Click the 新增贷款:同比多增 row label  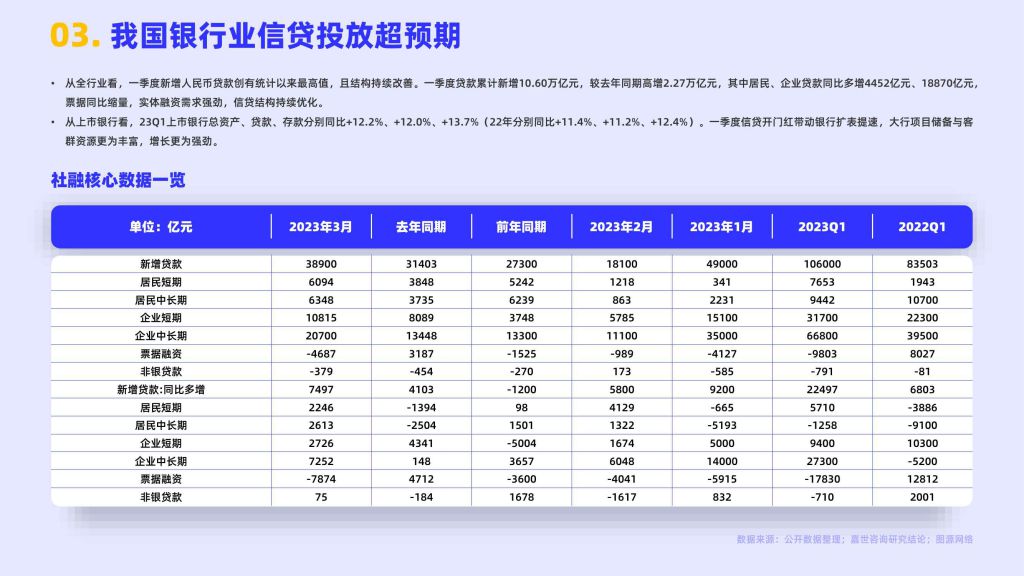(161, 389)
